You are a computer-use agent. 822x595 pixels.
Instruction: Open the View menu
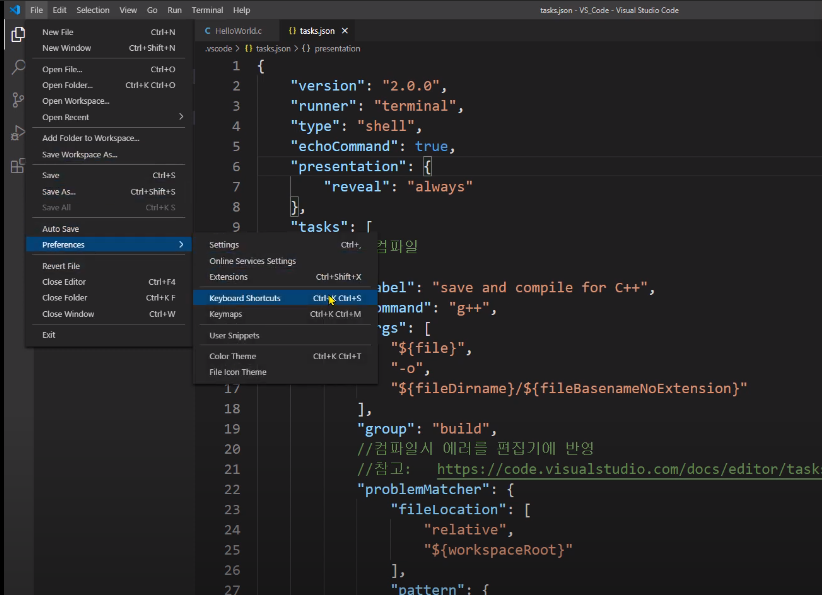(x=128, y=10)
